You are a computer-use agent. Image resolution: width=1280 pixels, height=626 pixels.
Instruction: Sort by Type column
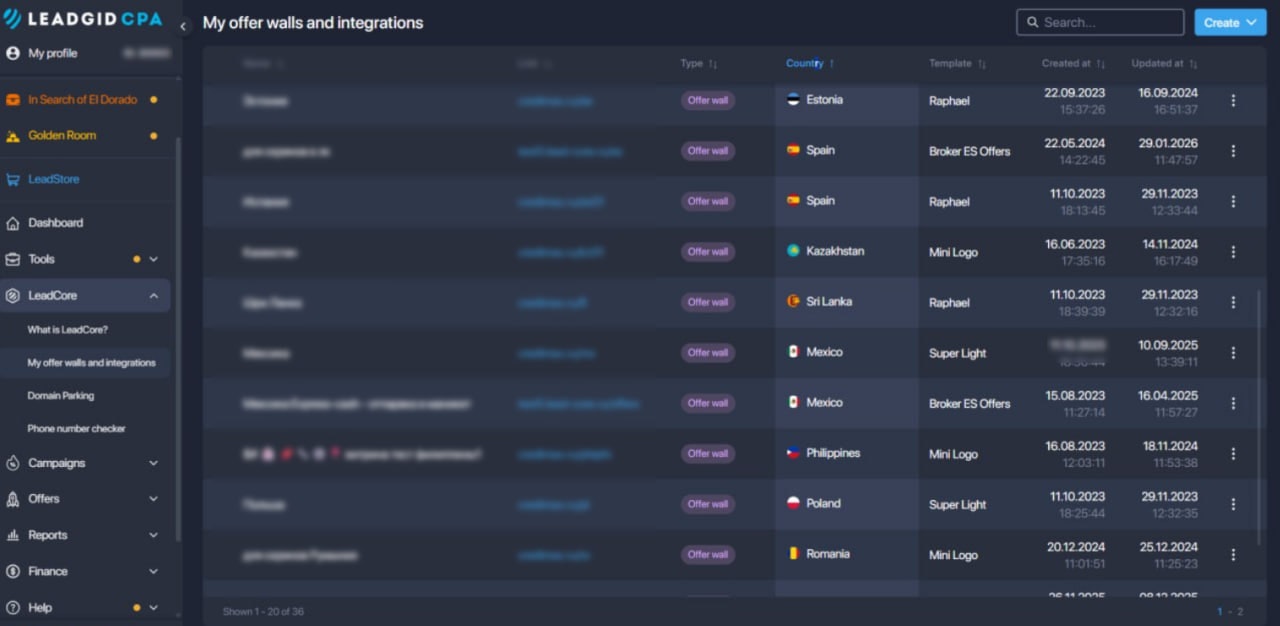point(699,63)
